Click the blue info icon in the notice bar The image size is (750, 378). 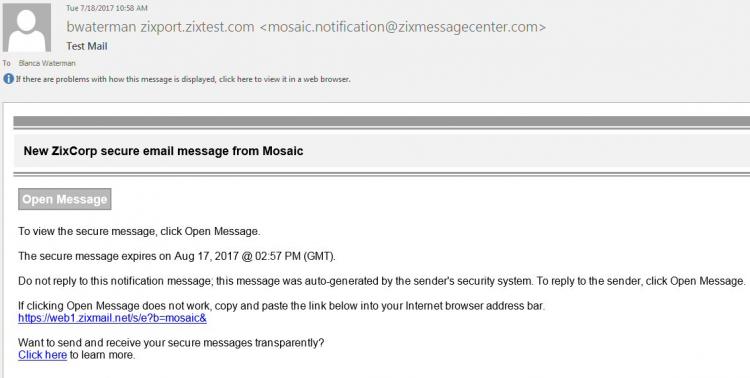pos(9,79)
